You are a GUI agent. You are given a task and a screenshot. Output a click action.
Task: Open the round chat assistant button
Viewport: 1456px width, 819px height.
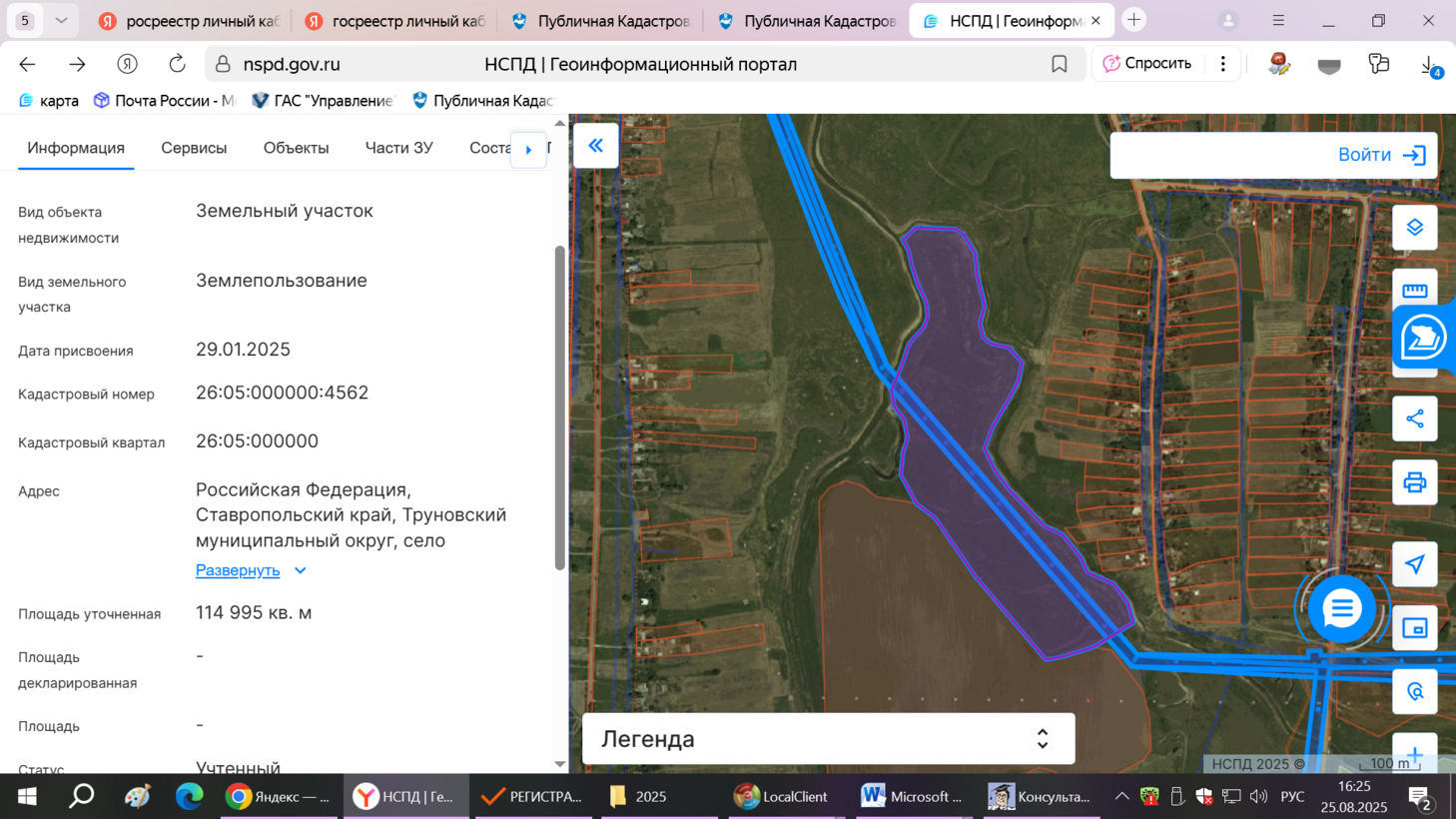pos(1341,608)
